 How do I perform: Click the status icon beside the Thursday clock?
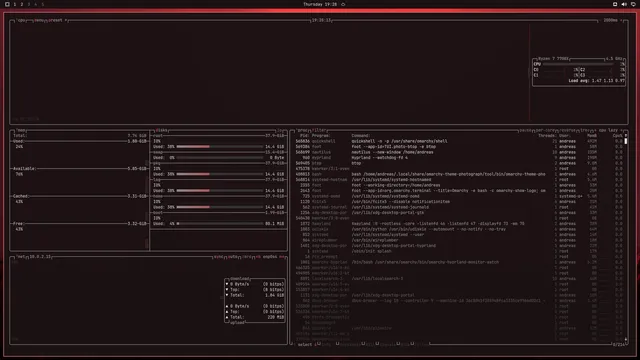click(x=343, y=4)
